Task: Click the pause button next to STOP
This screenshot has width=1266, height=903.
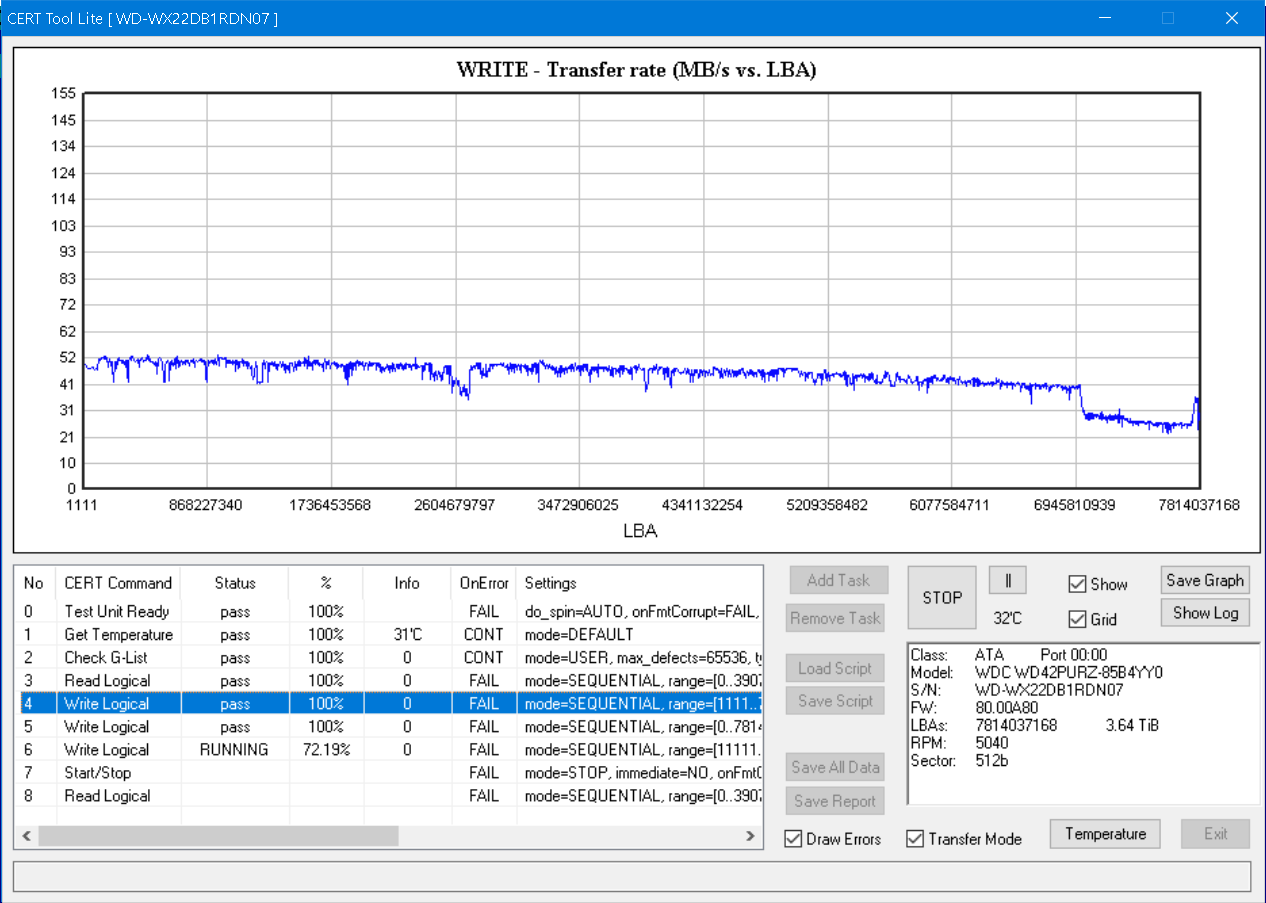Action: [x=1008, y=581]
